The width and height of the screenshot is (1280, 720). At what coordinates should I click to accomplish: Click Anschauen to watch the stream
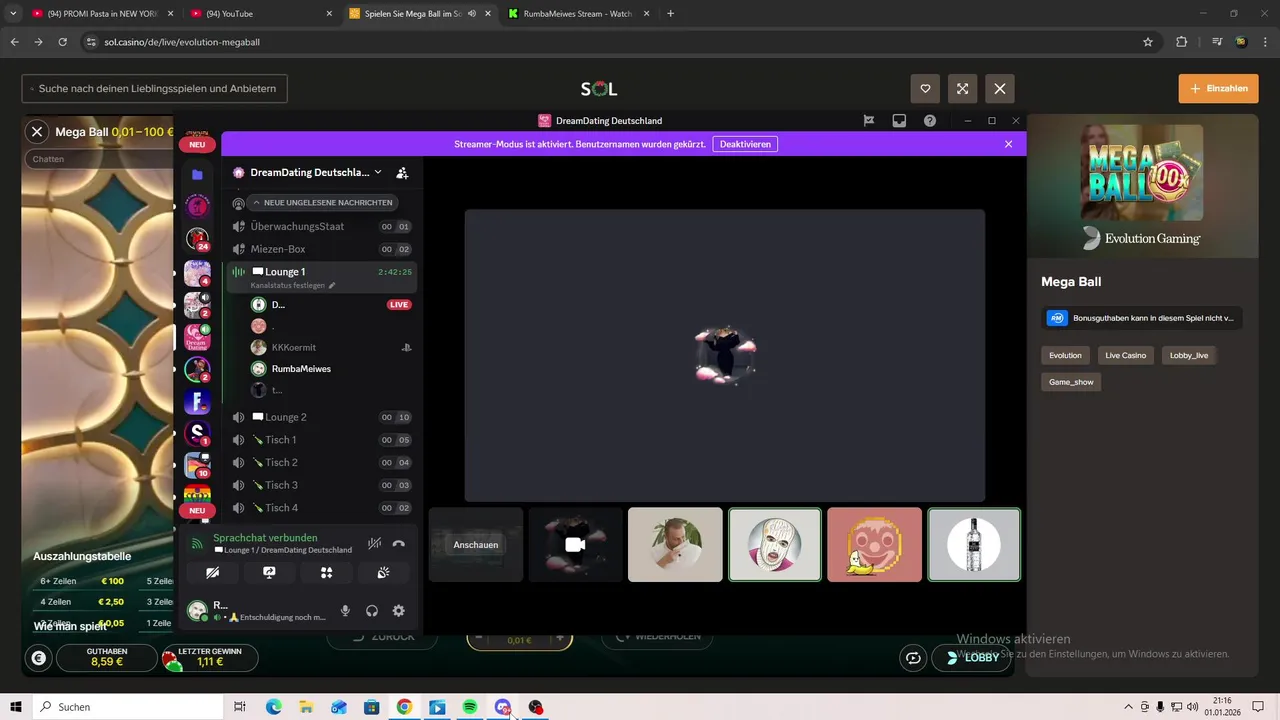coord(475,545)
